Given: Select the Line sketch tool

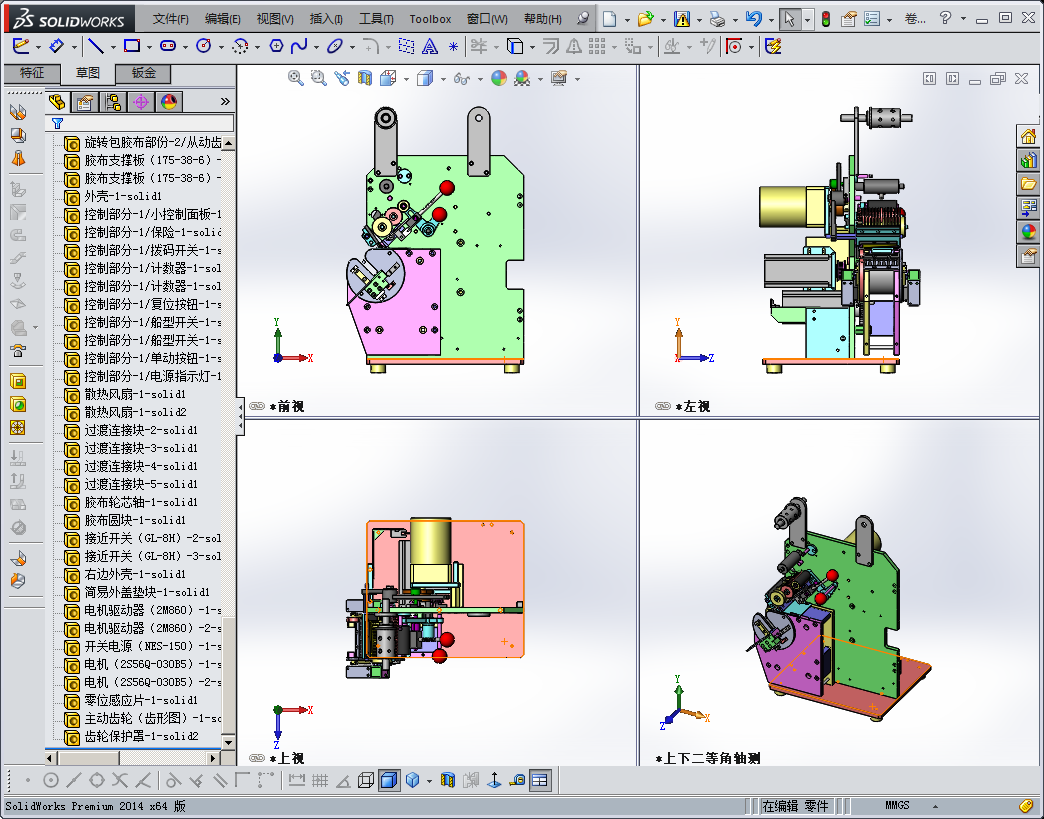Looking at the screenshot, I should coord(96,46).
